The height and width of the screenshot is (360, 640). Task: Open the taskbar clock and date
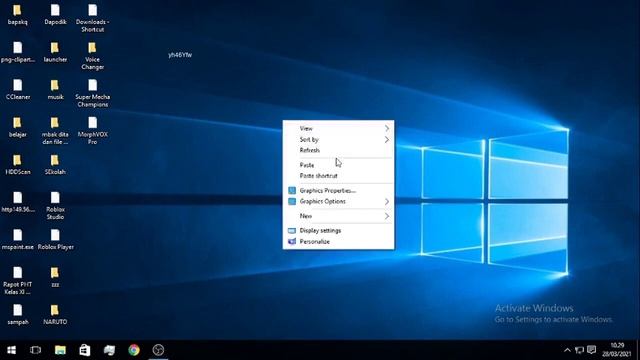tap(617, 350)
